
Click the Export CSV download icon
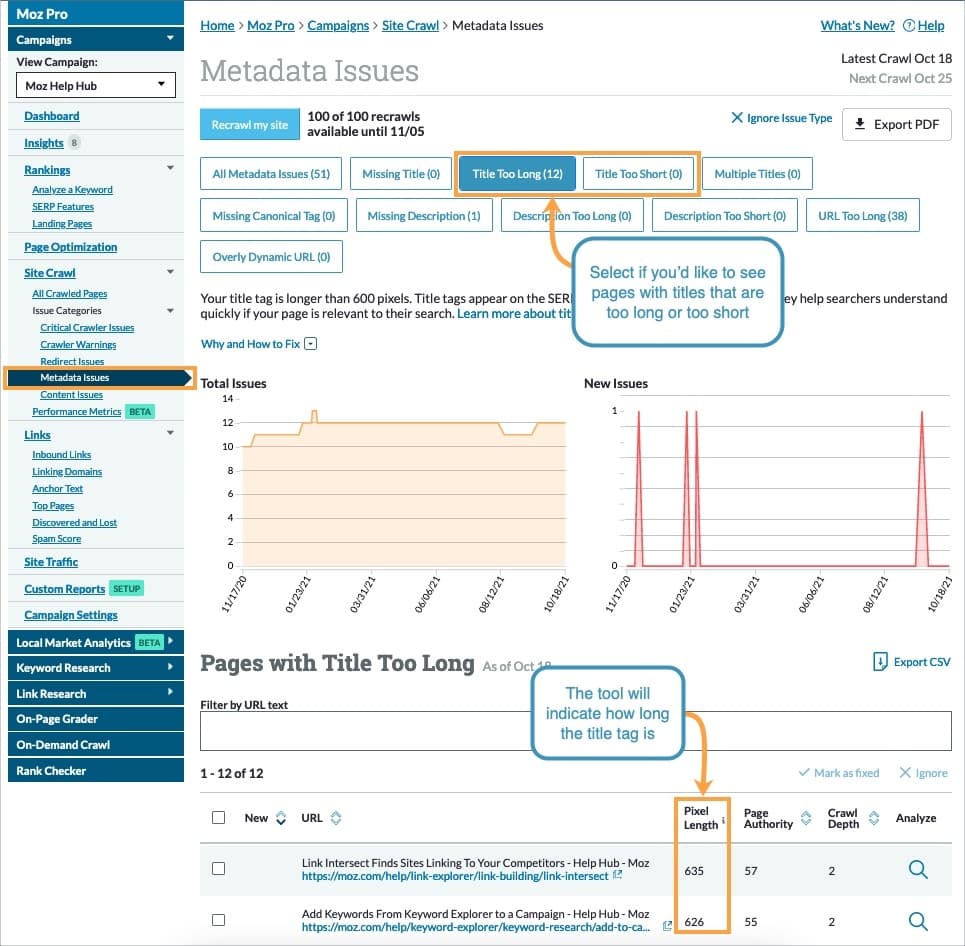880,661
